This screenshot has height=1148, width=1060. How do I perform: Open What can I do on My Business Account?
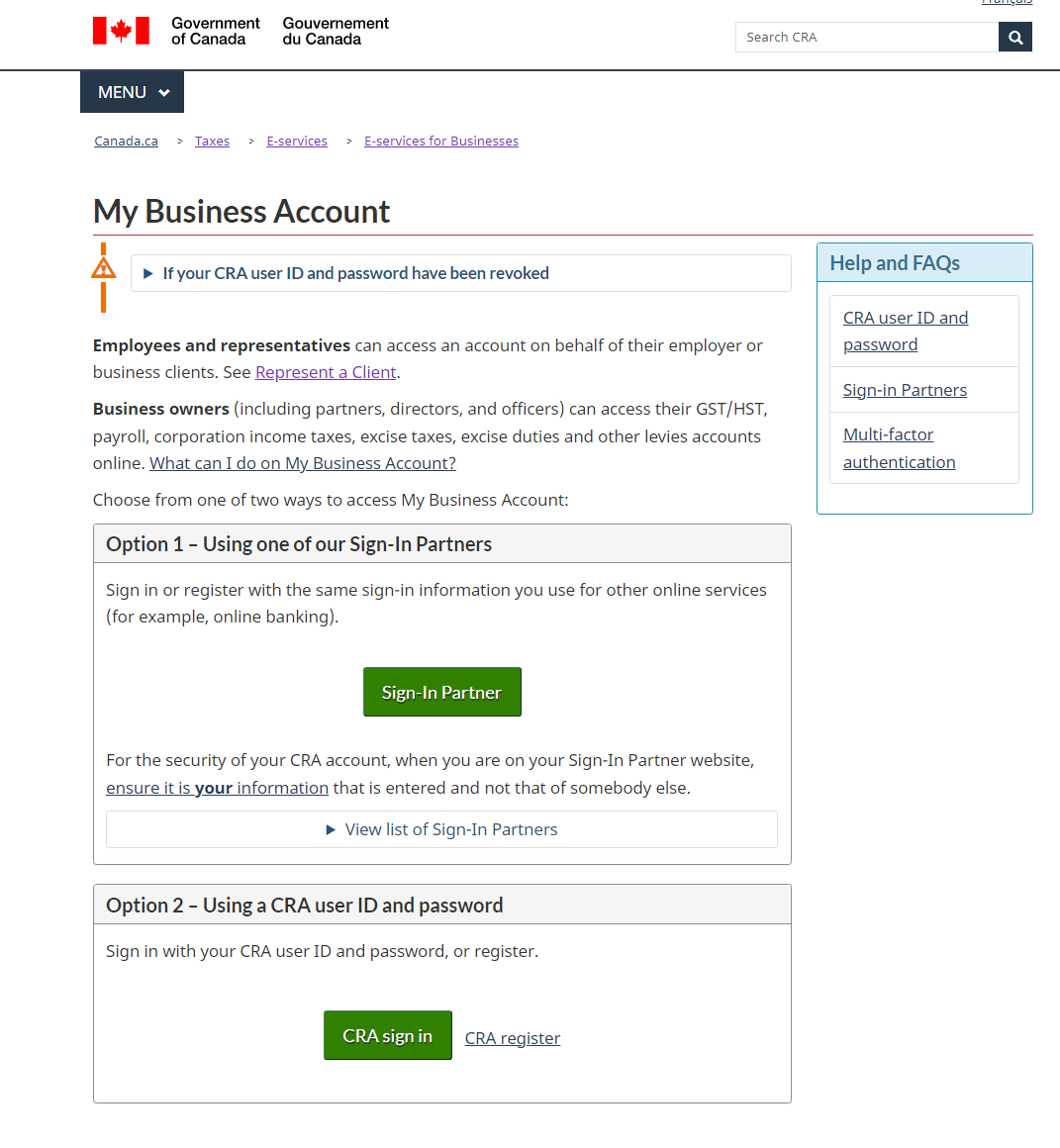[303, 463]
